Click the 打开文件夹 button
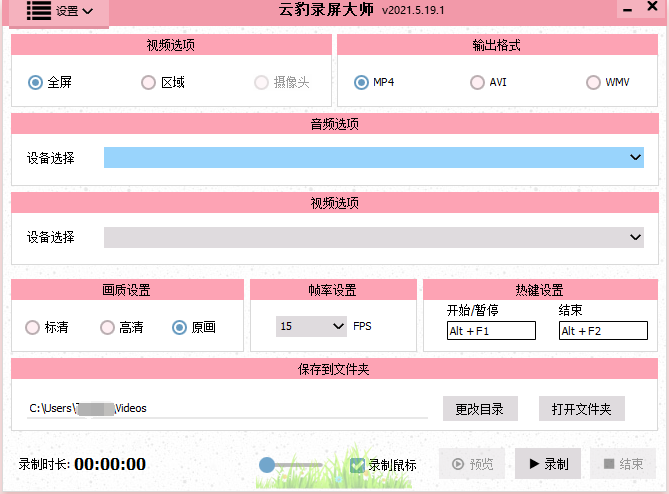This screenshot has height=494, width=669. coord(582,409)
